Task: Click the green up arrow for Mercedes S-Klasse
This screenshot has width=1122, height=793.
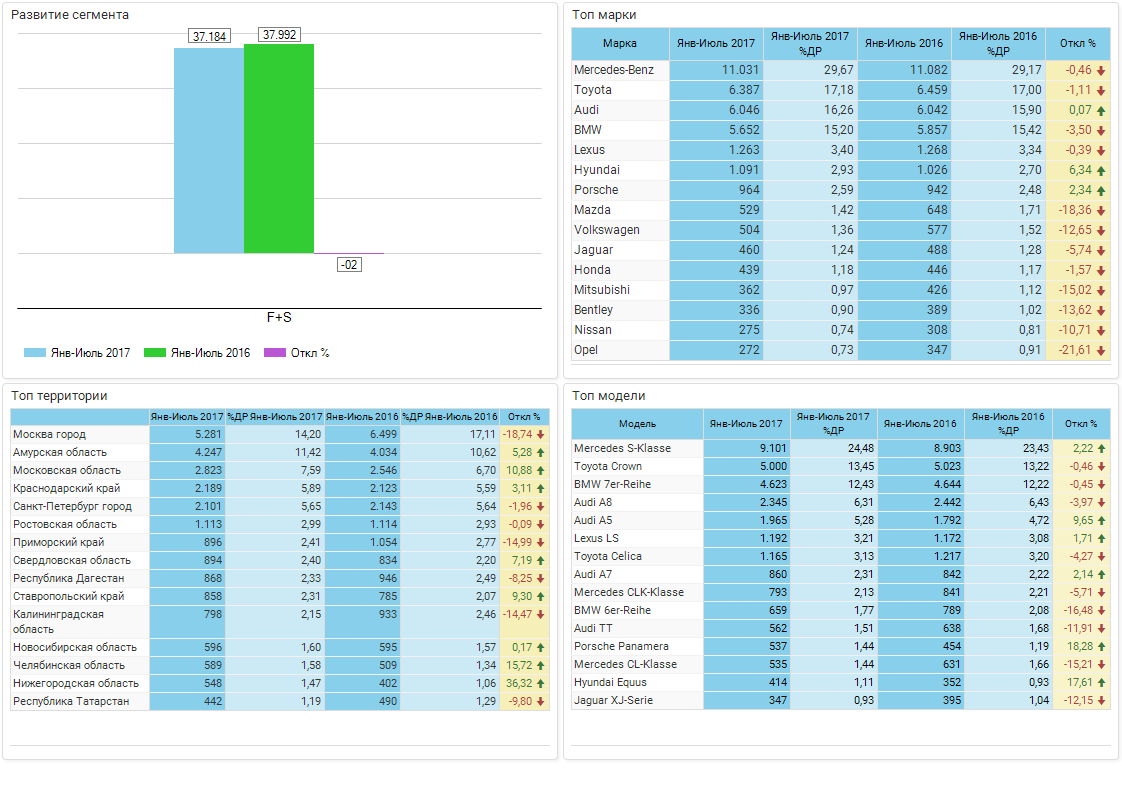Action: [1101, 449]
